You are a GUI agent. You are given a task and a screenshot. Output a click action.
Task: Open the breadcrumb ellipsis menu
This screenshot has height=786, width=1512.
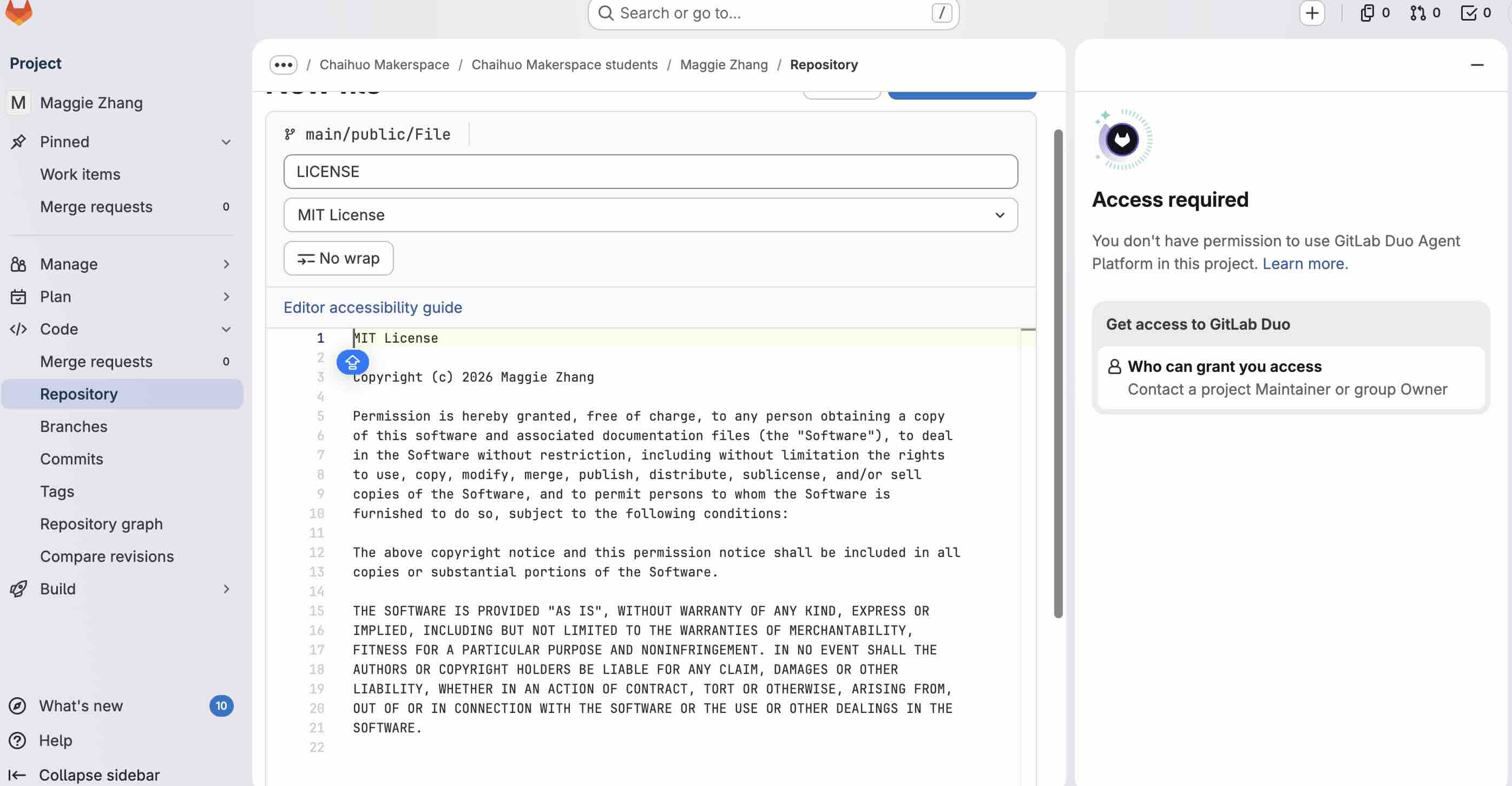[284, 64]
